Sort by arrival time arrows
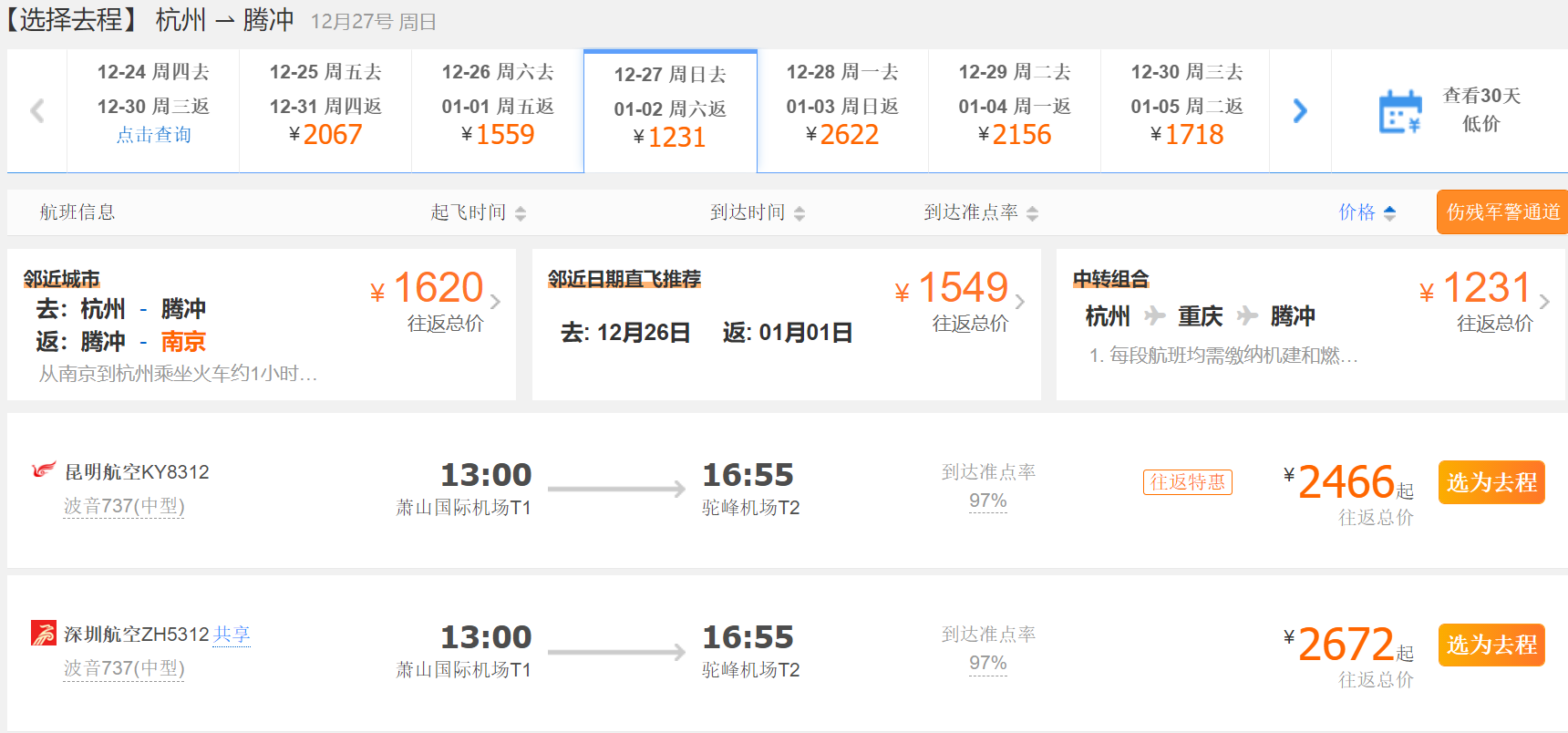The image size is (1568, 733). 799,213
